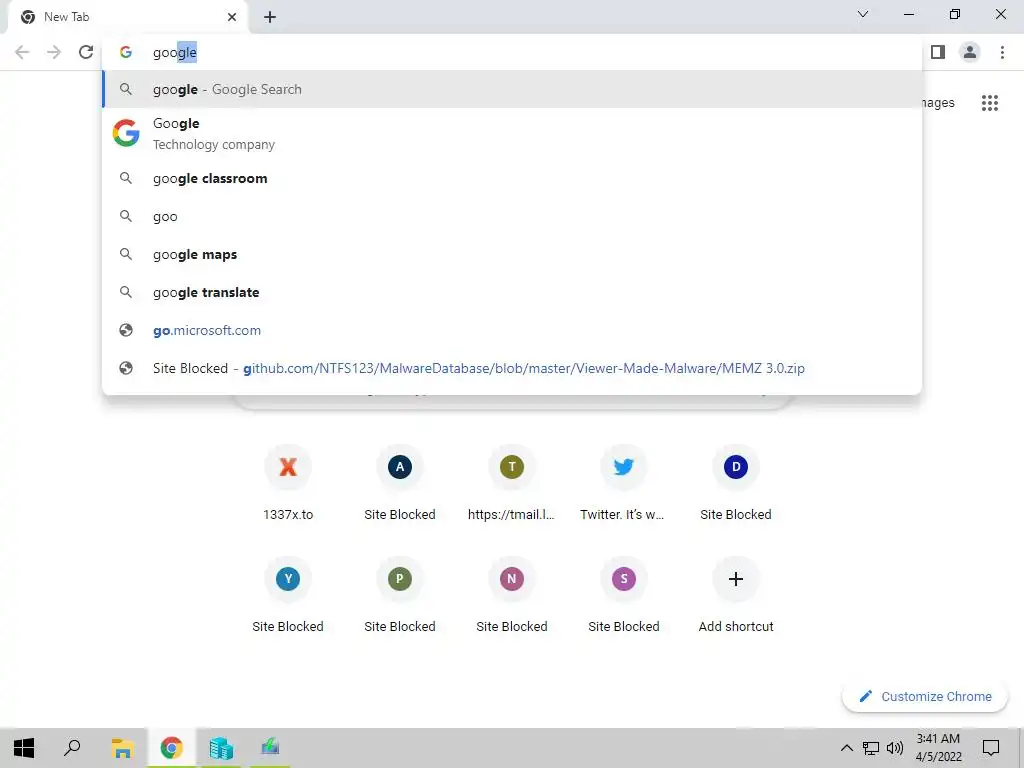Open the 'P' Site Blocked shortcut
This screenshot has height=768, width=1024.
[x=400, y=595]
